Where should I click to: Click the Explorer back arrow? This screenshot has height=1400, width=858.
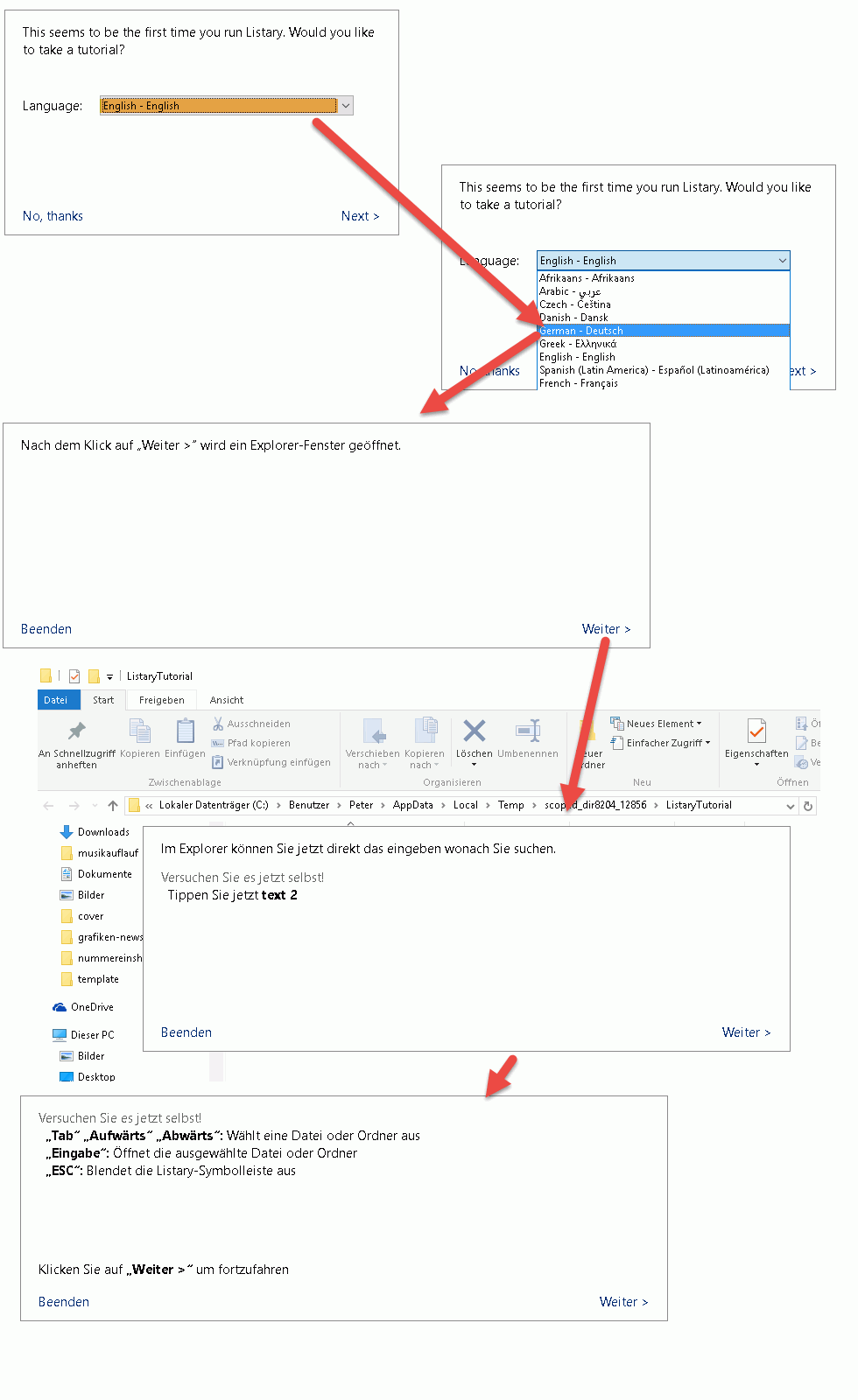pyautogui.click(x=48, y=806)
